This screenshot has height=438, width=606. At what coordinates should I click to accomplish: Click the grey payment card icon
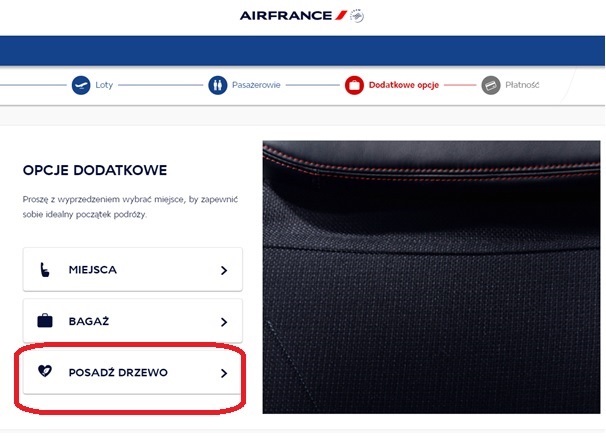point(490,85)
